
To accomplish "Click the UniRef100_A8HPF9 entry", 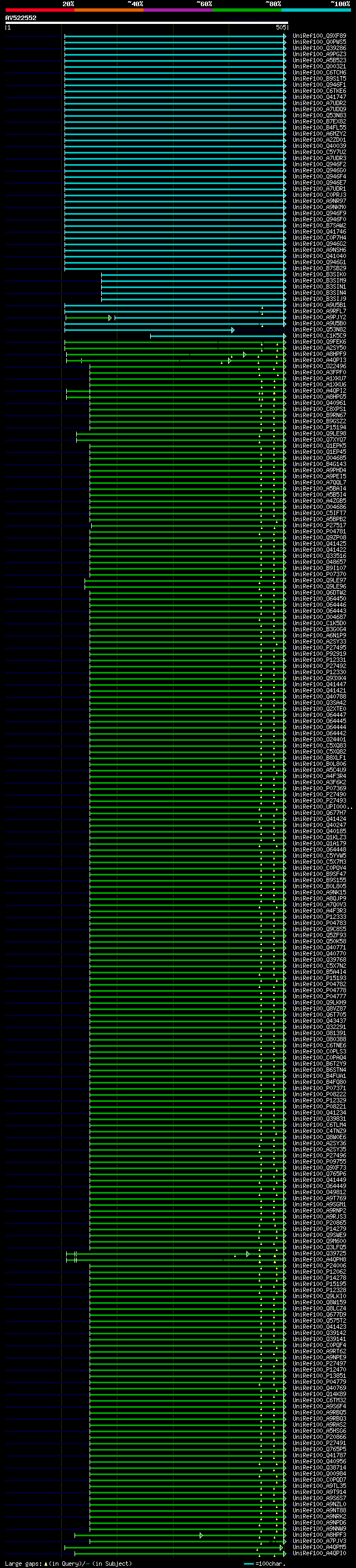I will point(319,354).
